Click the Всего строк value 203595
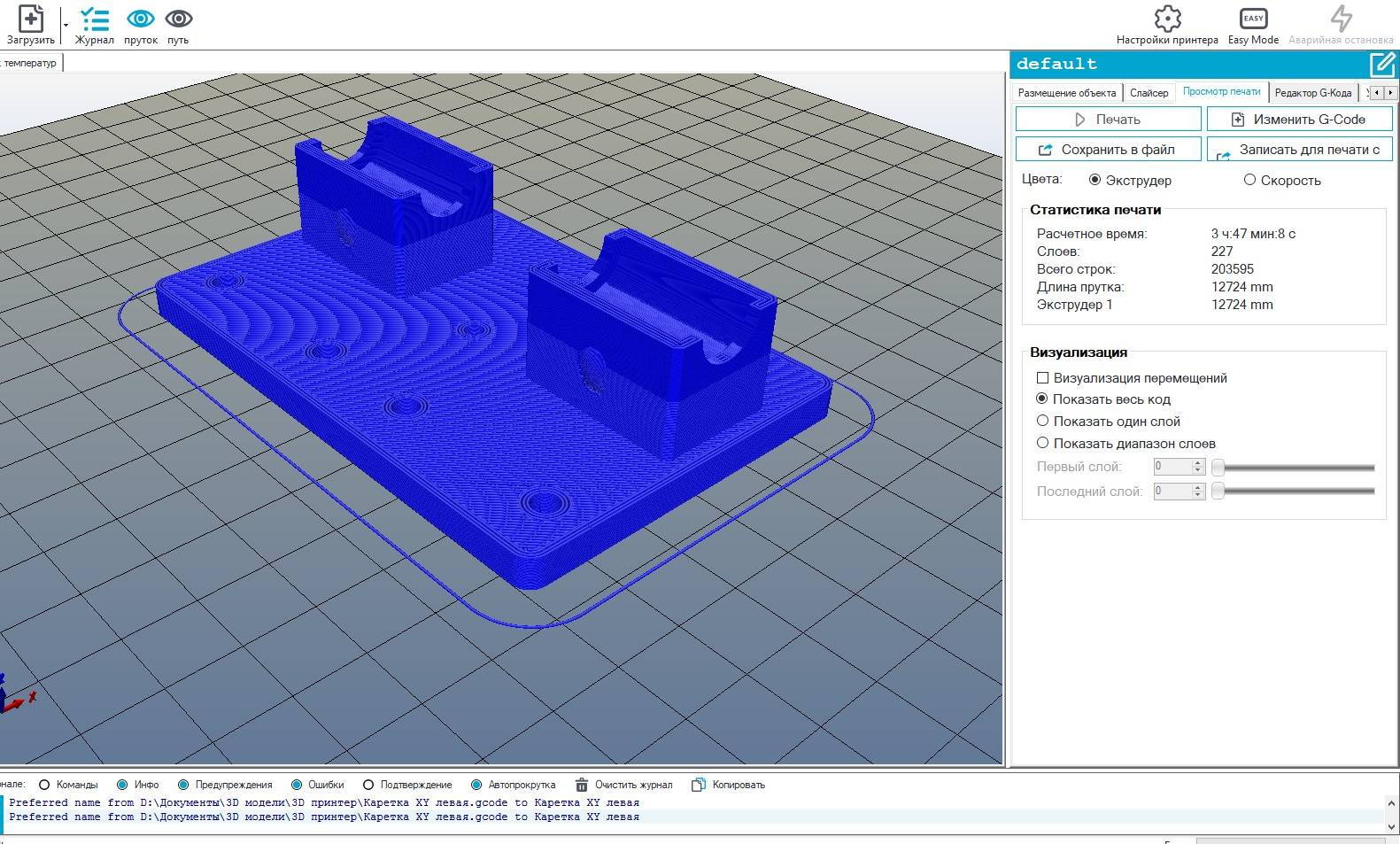 click(1233, 269)
